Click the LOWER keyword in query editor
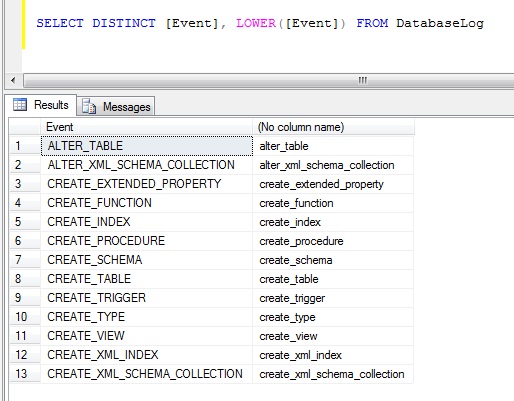The width and height of the screenshot is (514, 401). [x=256, y=23]
